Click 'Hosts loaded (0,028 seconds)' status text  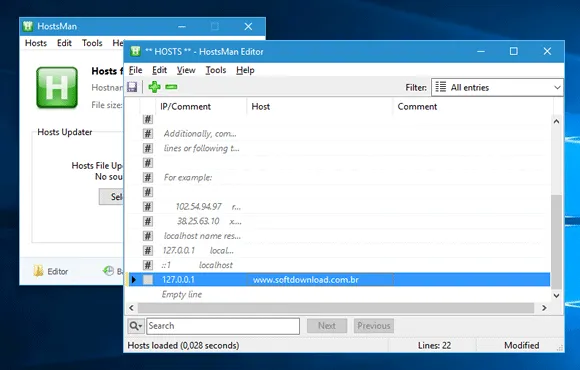pyautogui.click(x=183, y=346)
